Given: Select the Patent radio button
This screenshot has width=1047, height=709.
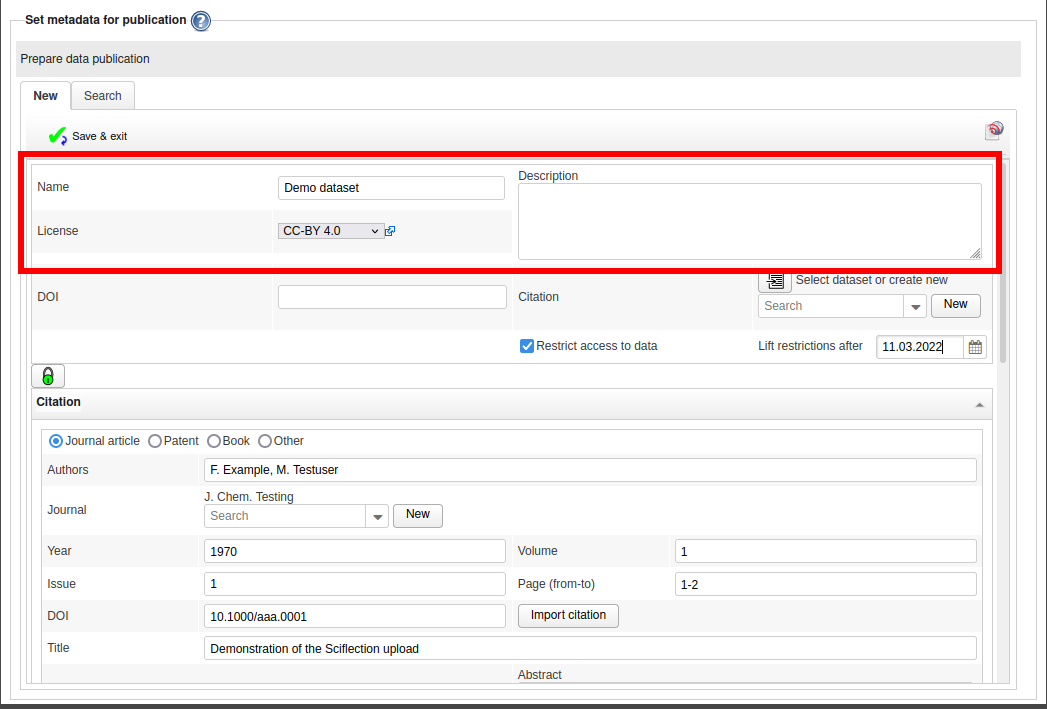Looking at the screenshot, I should pos(155,441).
